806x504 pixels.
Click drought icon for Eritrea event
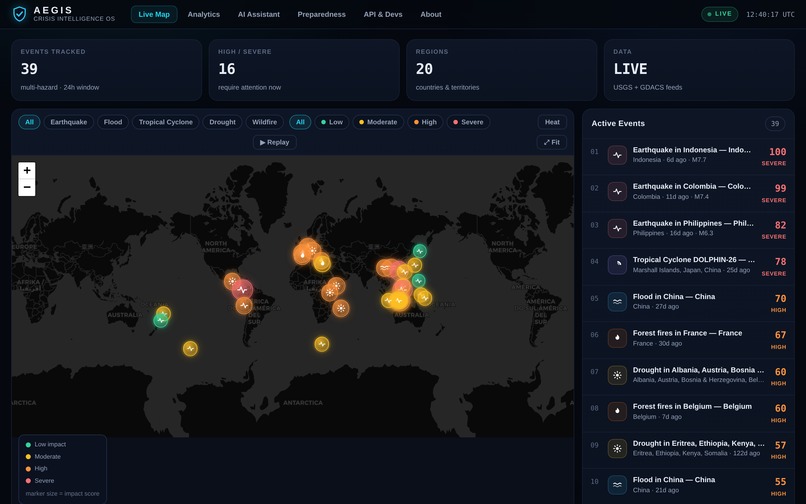(617, 448)
